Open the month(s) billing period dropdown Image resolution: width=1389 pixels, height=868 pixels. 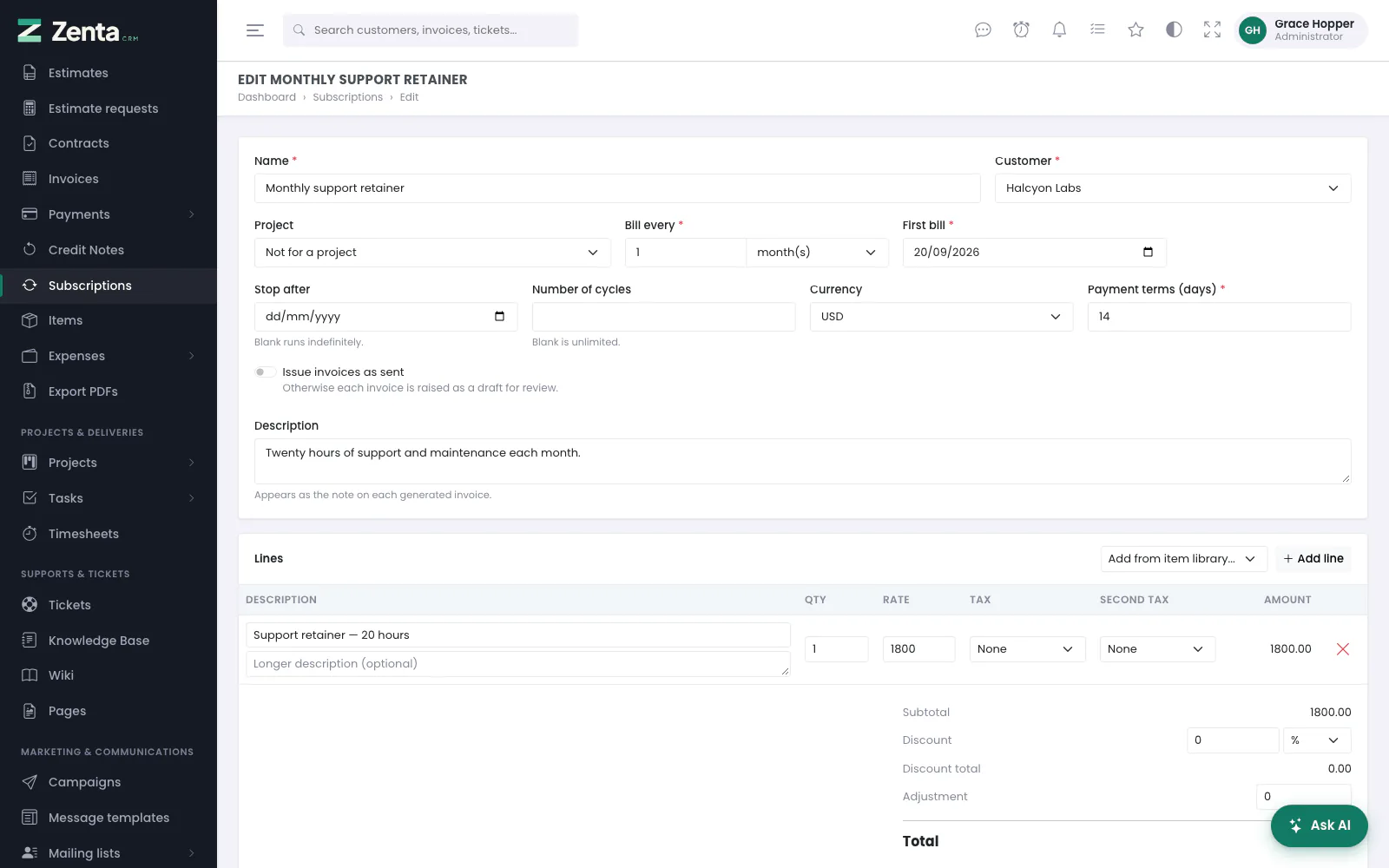coord(817,253)
